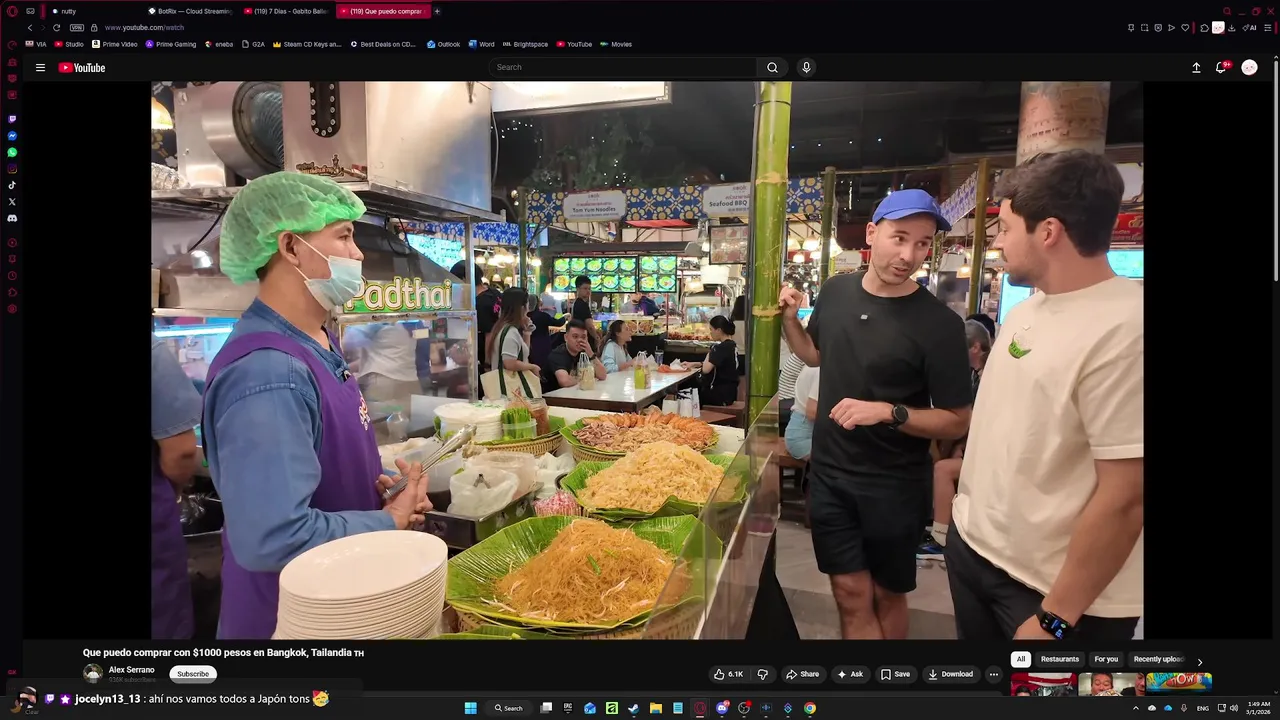Open the YouTube Create upload icon
1280x720 pixels.
tap(1196, 68)
